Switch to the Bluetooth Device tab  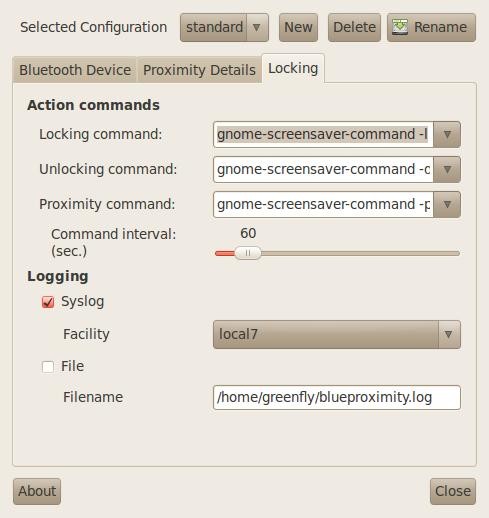pos(75,70)
